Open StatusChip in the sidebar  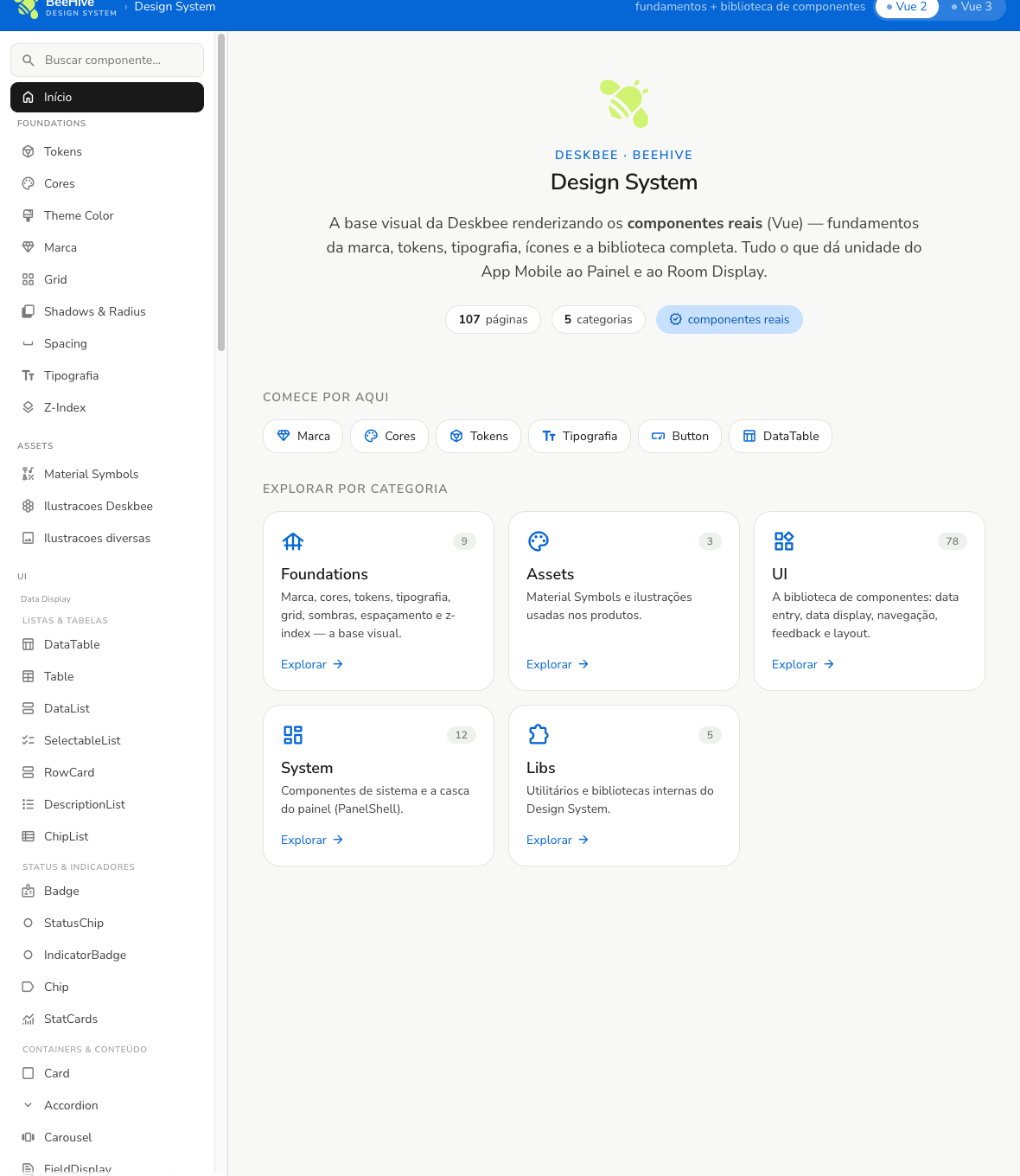click(107, 923)
